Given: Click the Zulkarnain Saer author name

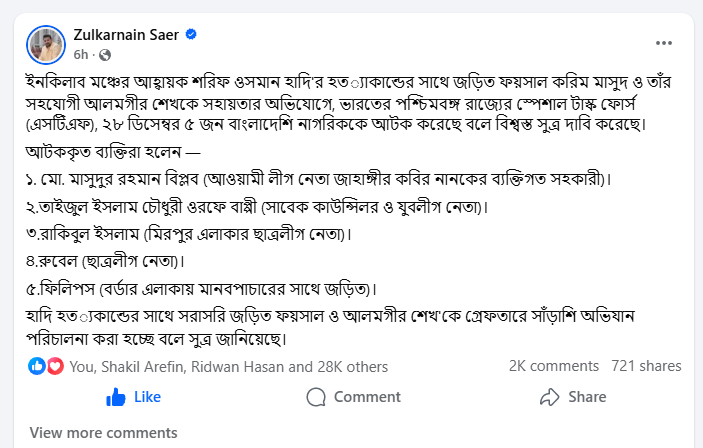Looking at the screenshot, I should [127, 34].
